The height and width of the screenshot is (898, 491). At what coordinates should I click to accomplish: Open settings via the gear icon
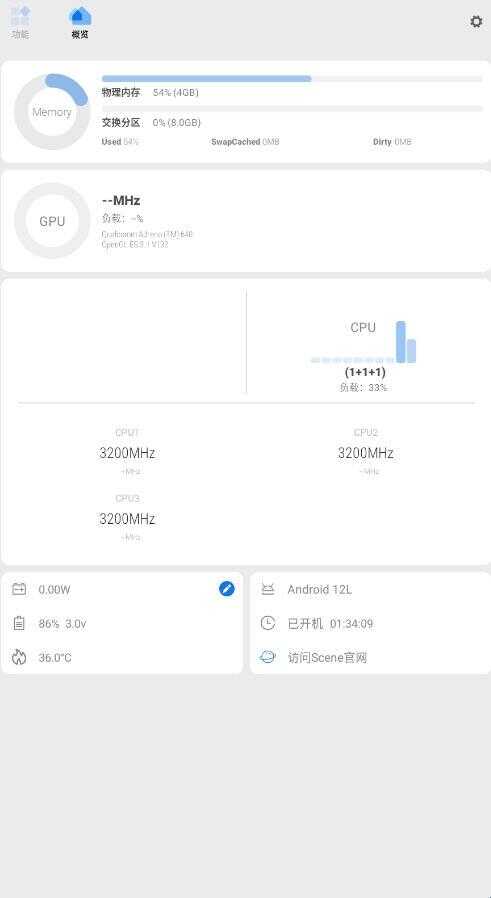click(476, 22)
